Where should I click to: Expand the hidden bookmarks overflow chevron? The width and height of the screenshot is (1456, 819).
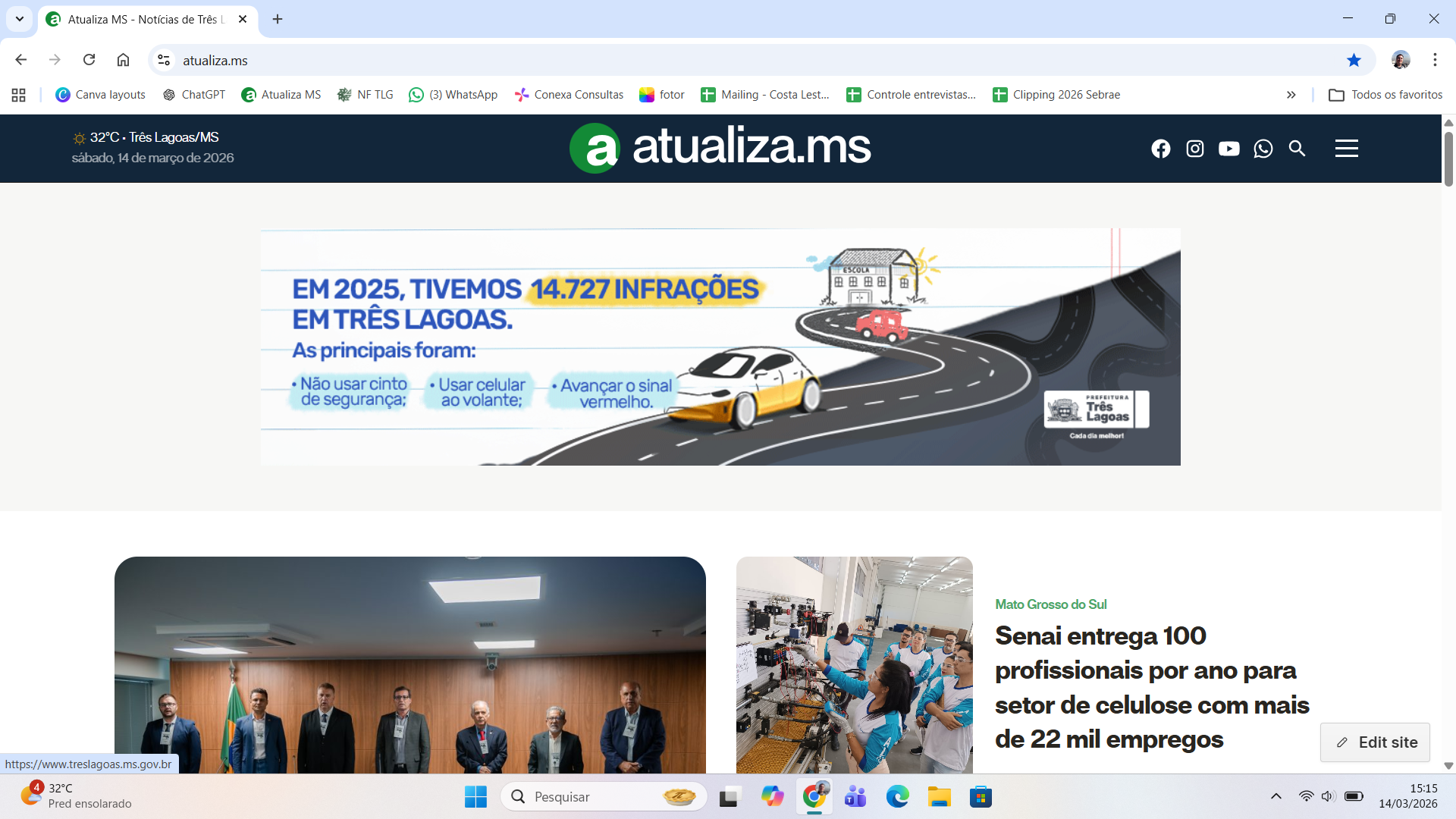click(1291, 95)
